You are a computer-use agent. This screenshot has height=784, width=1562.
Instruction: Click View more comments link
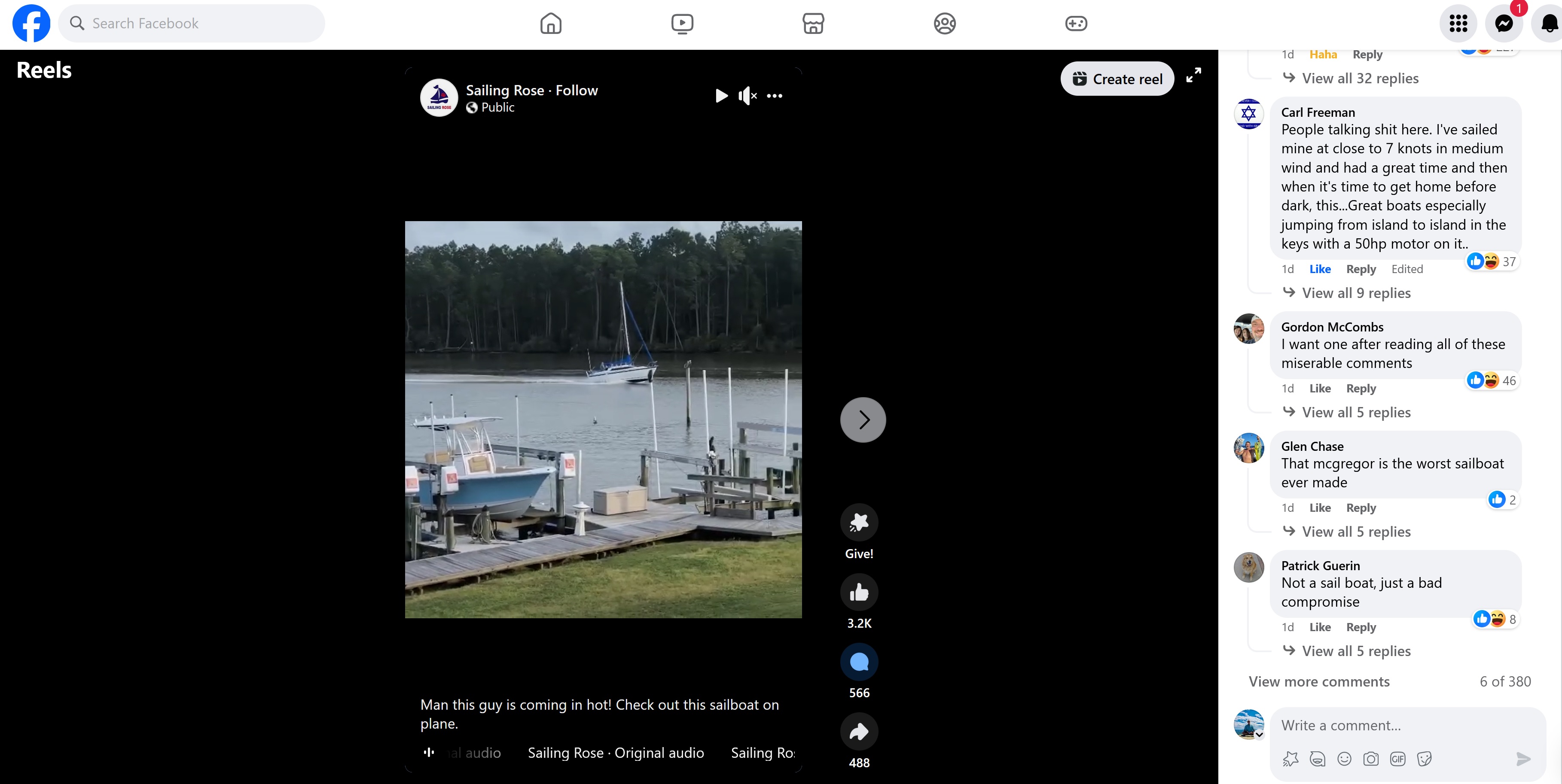pos(1319,682)
